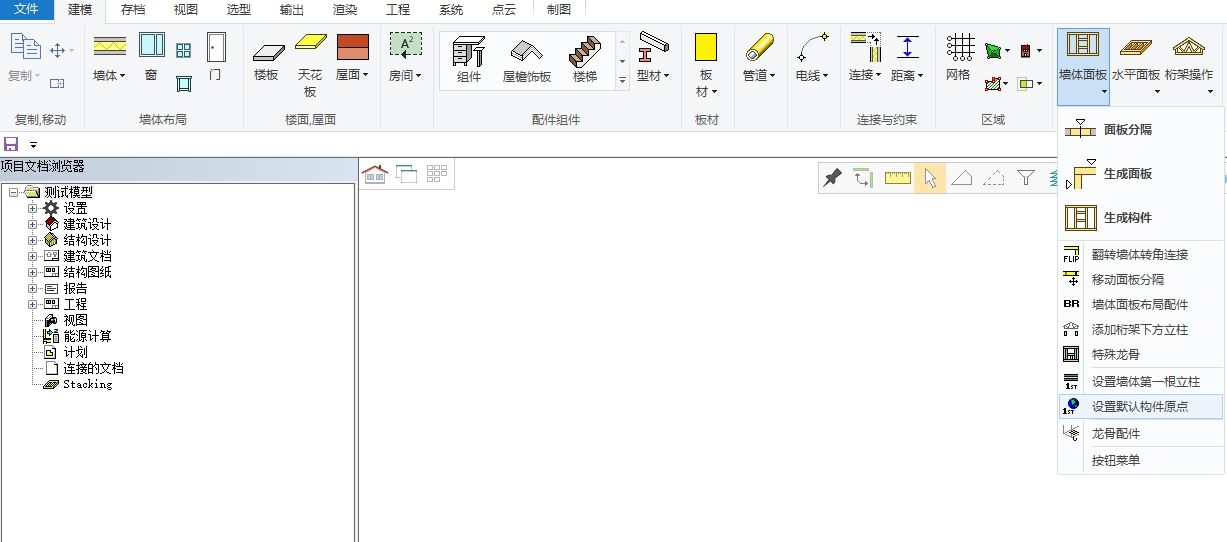The height and width of the screenshot is (542, 1227).
Task: Switch to the 视图 ribbon tab
Action: point(186,9)
